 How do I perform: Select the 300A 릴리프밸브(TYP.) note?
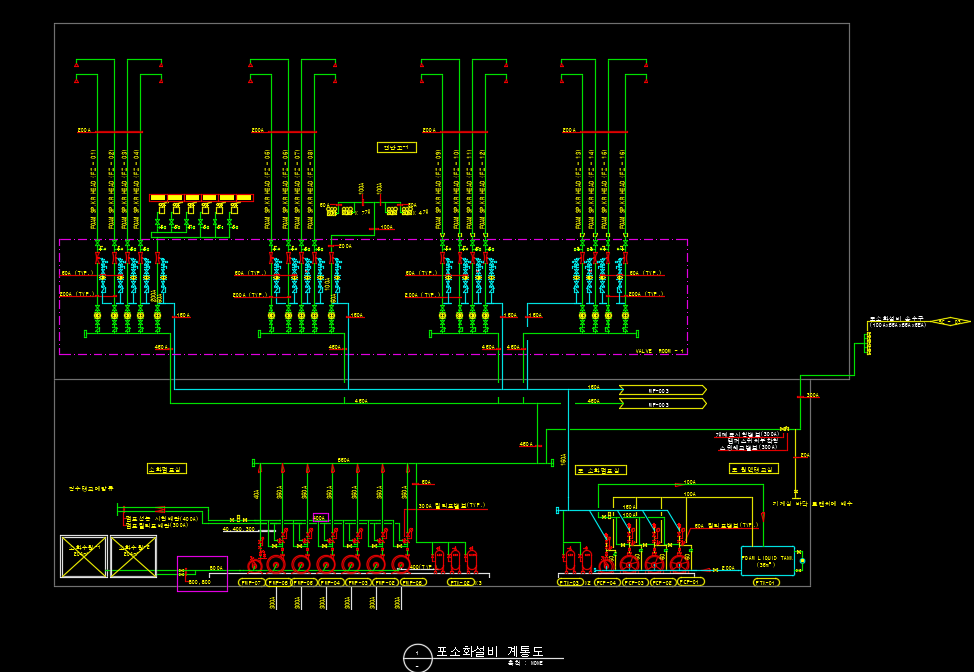(452, 506)
